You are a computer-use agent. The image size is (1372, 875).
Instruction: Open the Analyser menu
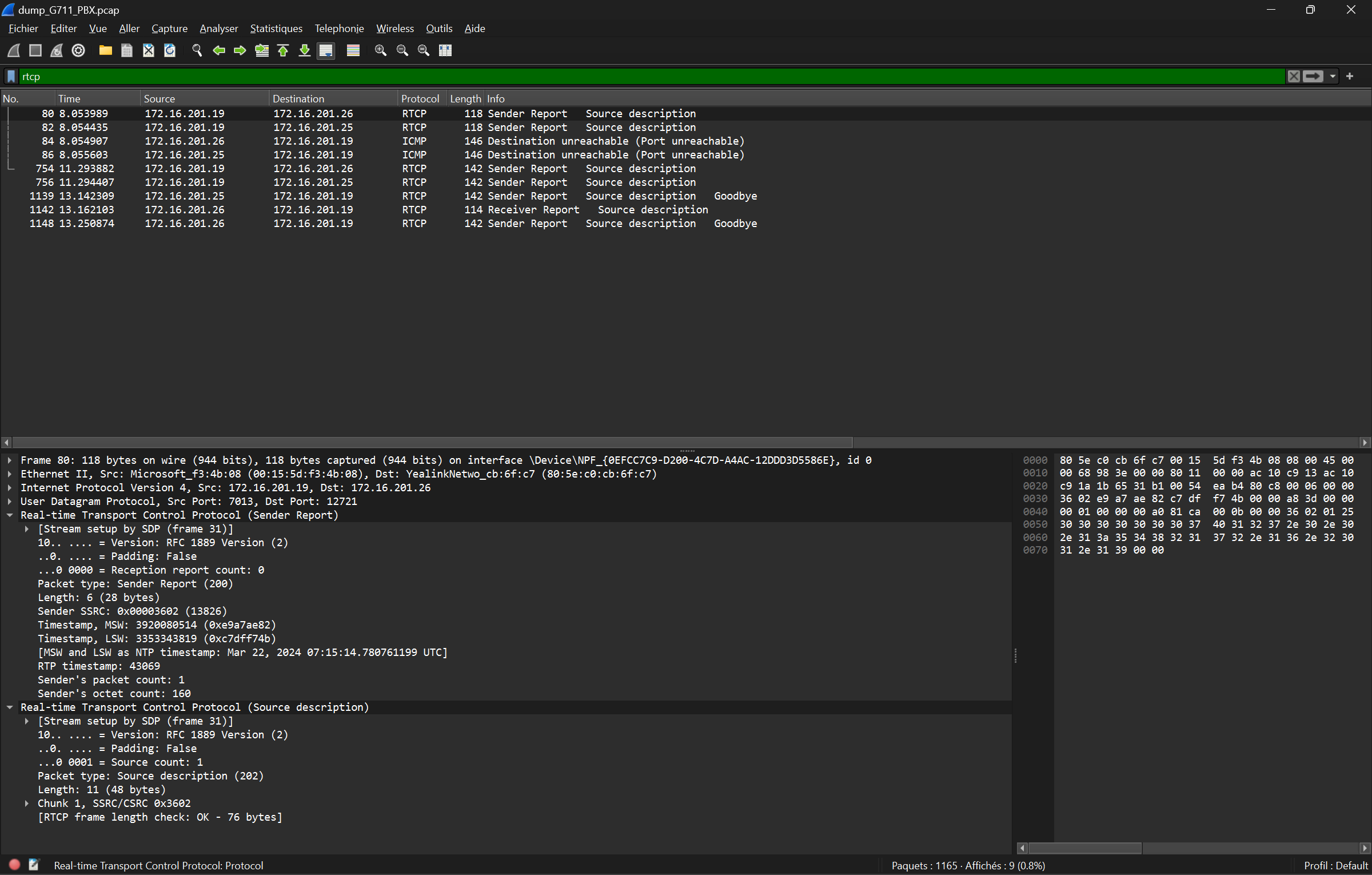(x=218, y=29)
